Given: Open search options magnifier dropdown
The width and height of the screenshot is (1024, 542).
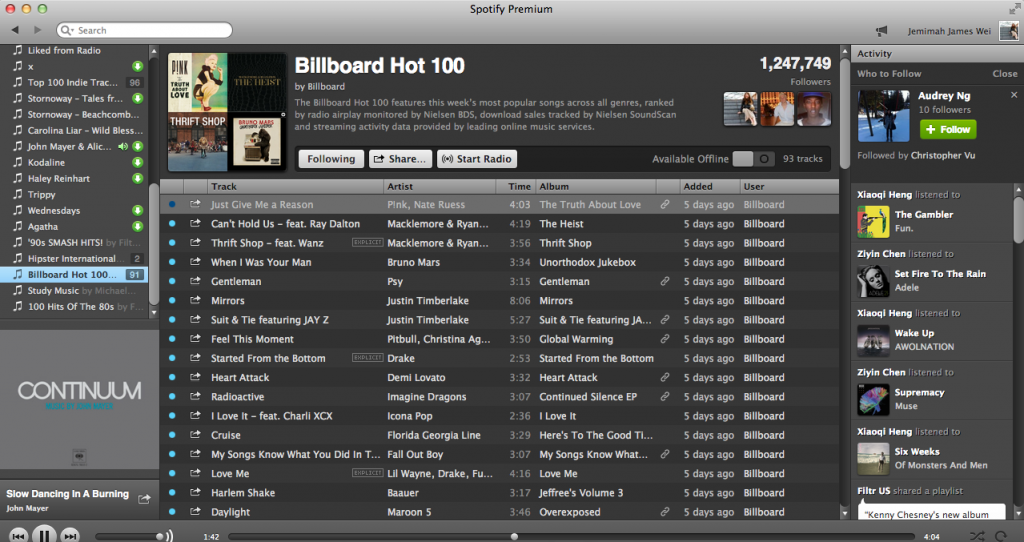Looking at the screenshot, I should pos(67,30).
